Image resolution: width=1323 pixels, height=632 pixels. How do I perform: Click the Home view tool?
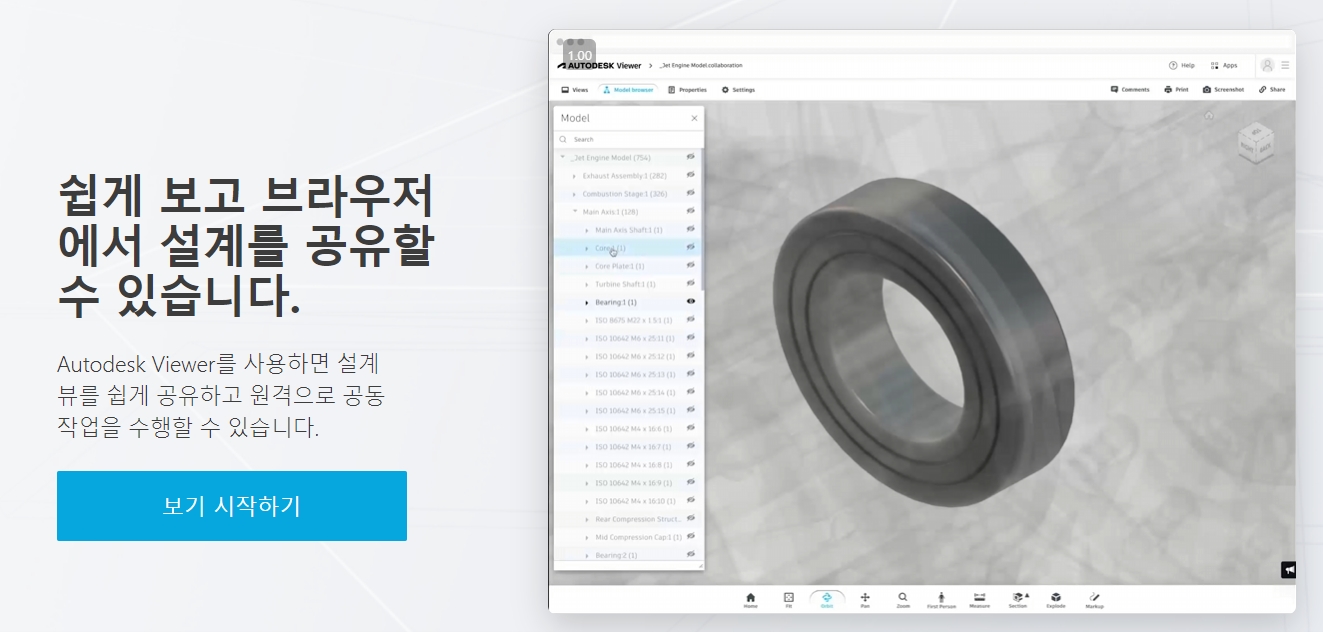(x=751, y=600)
